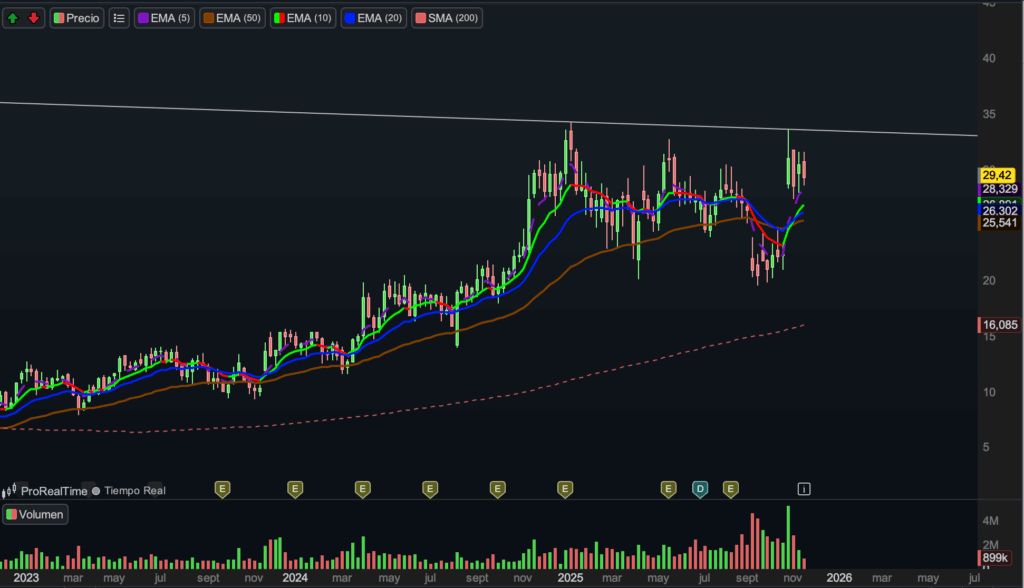Open the indicator list icon
Image resolution: width=1024 pixels, height=588 pixels.
118,18
